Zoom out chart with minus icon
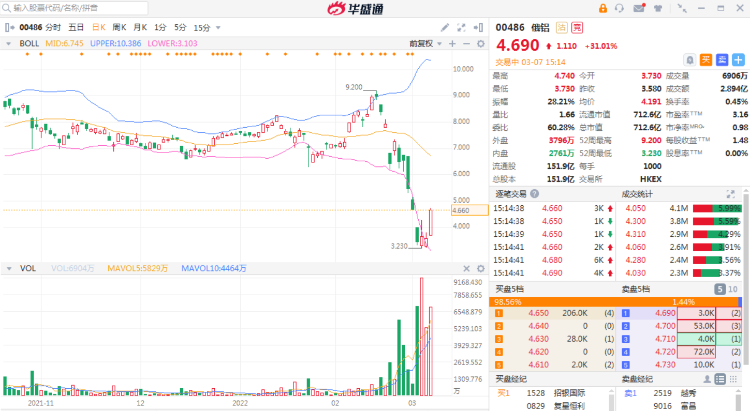The width and height of the screenshot is (750, 411). 466,44
